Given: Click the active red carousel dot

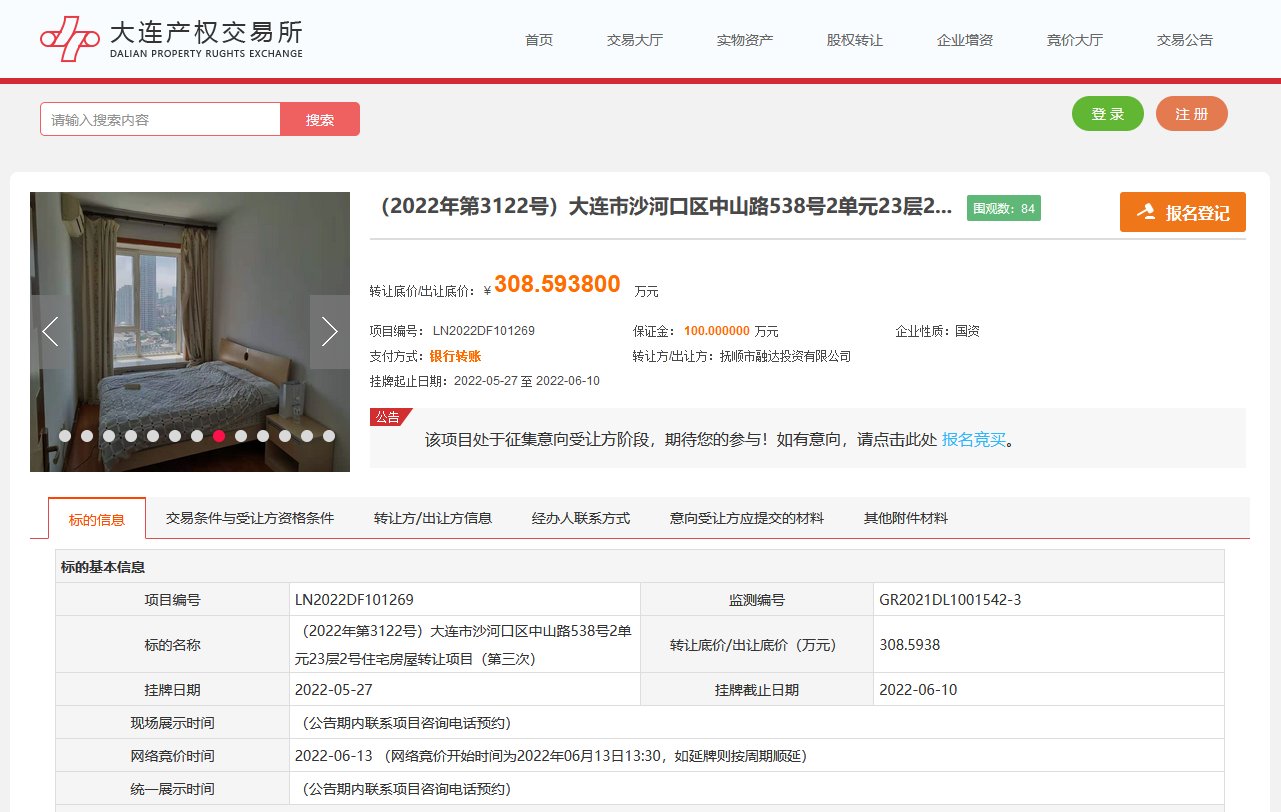Looking at the screenshot, I should pos(219,436).
